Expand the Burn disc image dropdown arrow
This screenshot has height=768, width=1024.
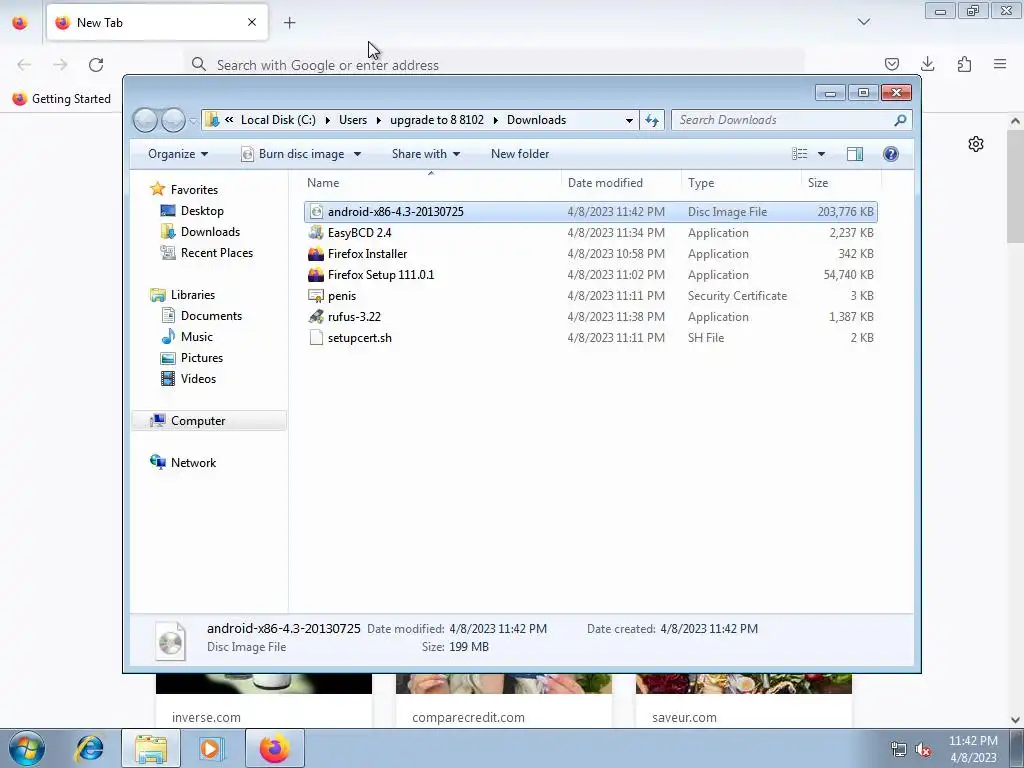click(357, 154)
